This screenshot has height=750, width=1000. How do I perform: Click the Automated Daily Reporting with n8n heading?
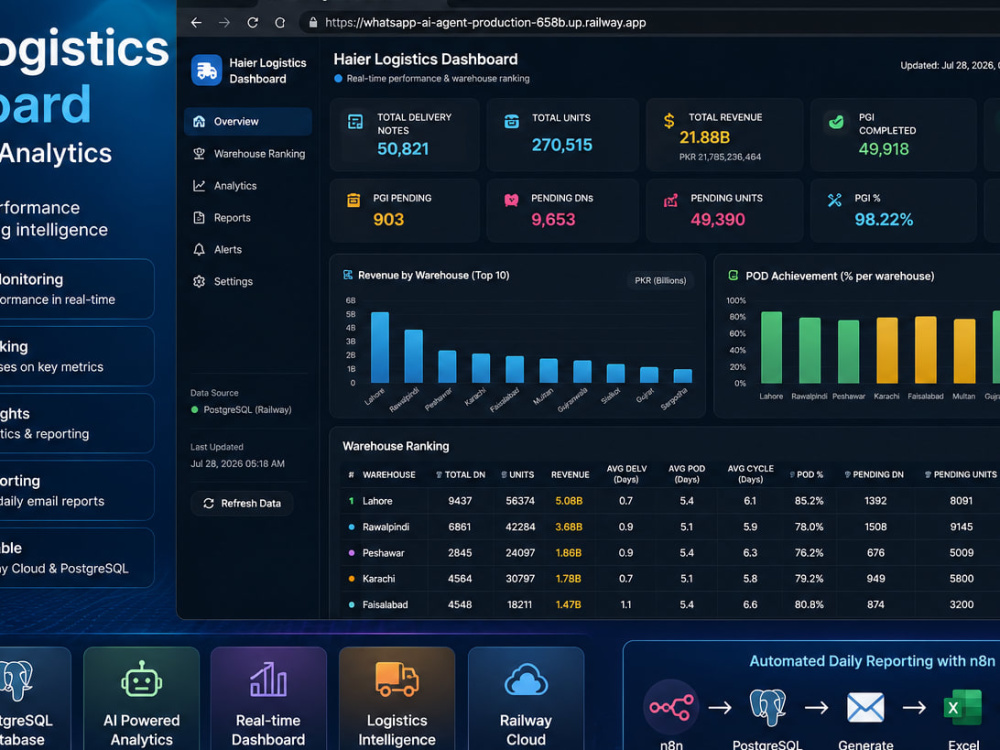click(x=872, y=661)
